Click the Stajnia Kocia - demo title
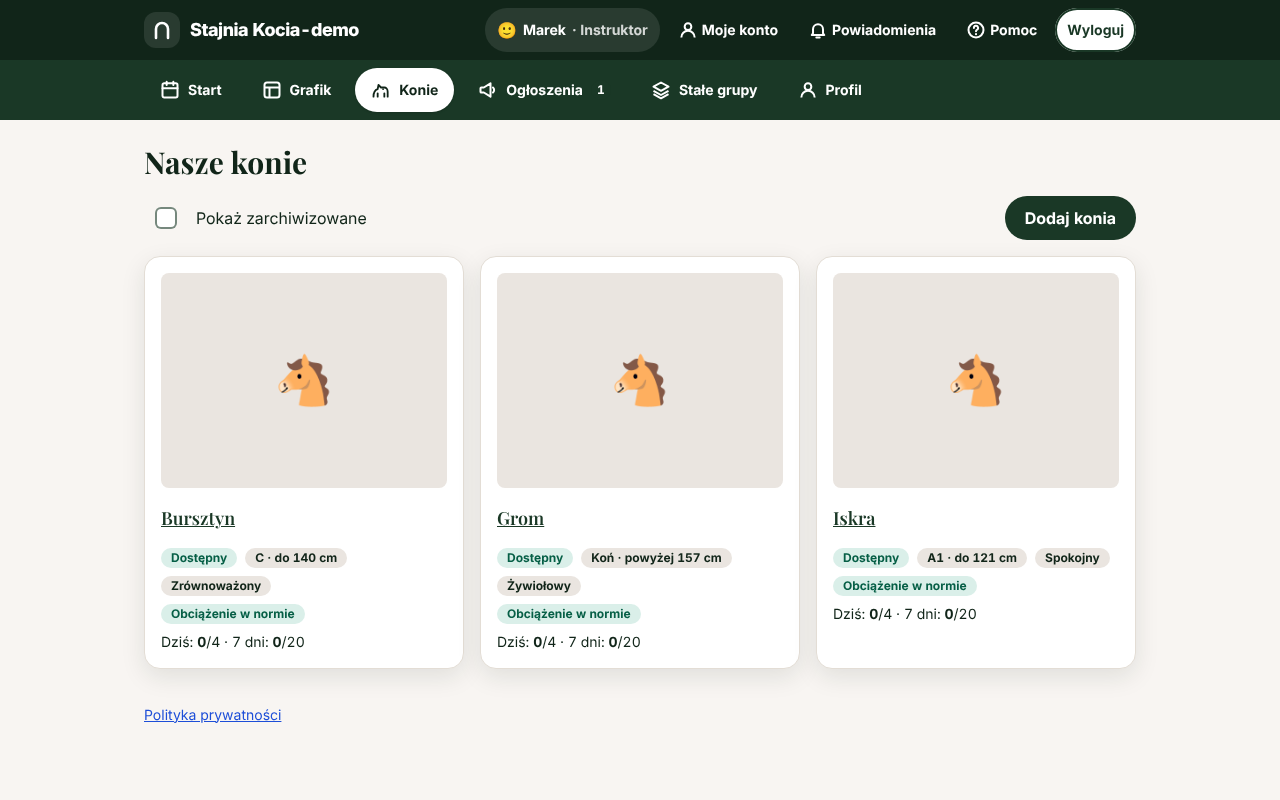The height and width of the screenshot is (800, 1280). pyautogui.click(x=274, y=30)
